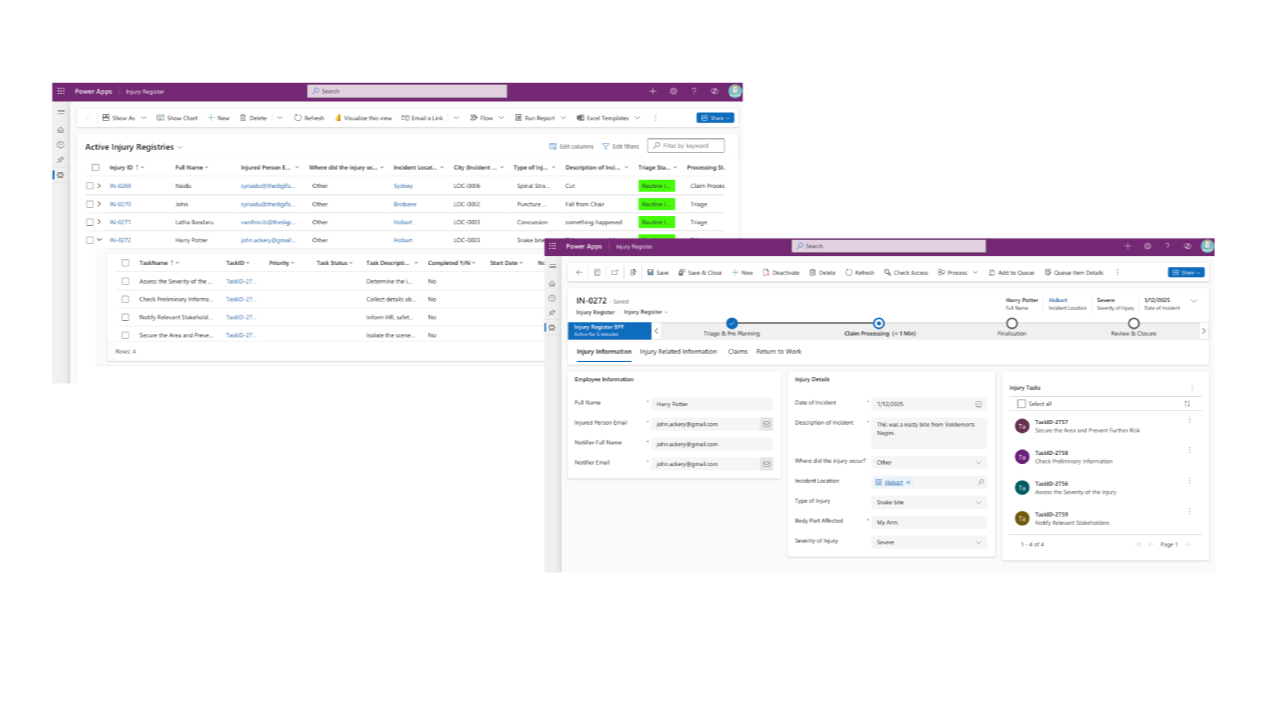The width and height of the screenshot is (1281, 720).
Task: Expand form header chevron beside Date of Incident
Action: coord(1193,301)
